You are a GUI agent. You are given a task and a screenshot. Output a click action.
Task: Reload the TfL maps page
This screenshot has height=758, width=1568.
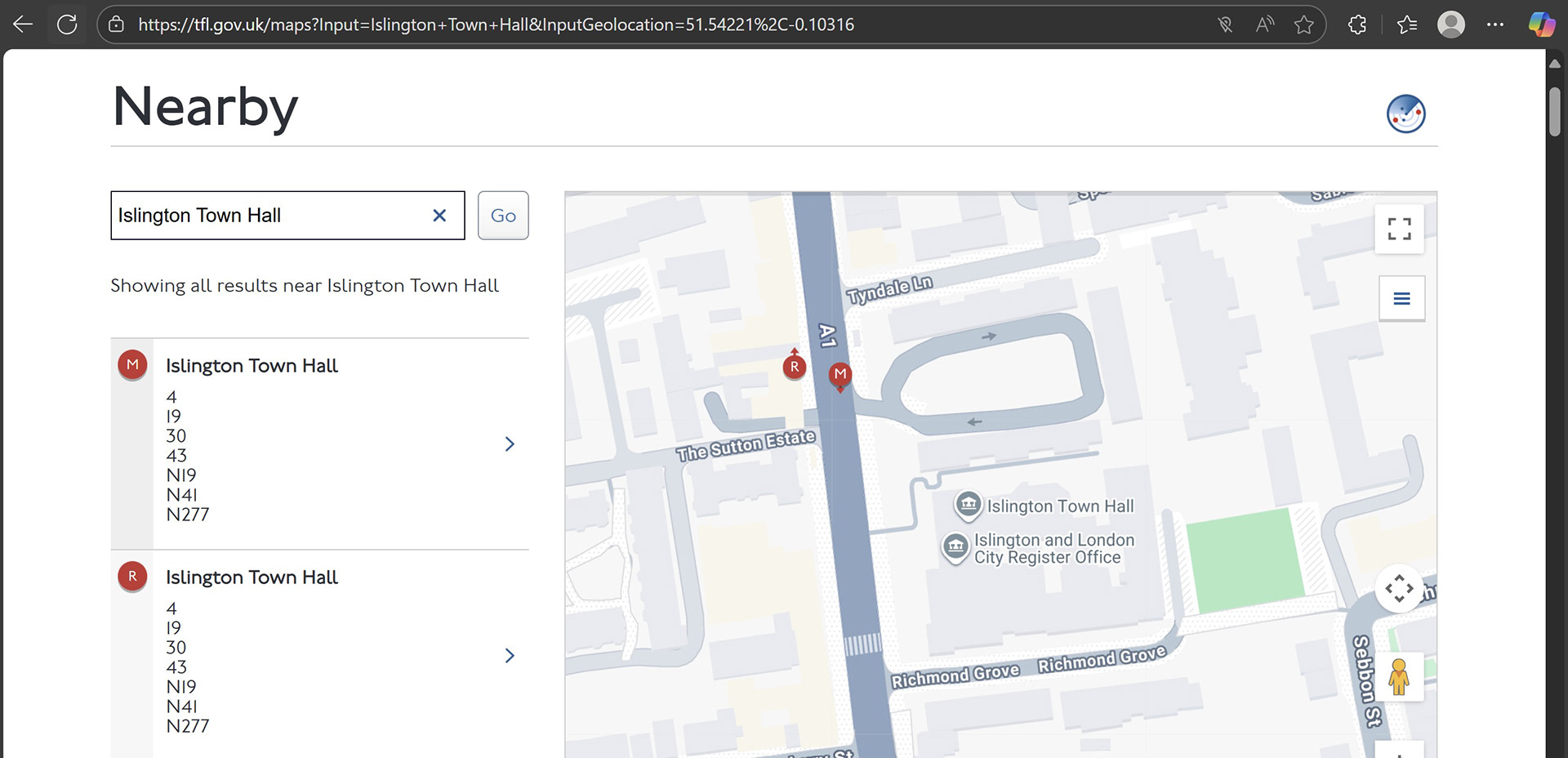click(67, 25)
